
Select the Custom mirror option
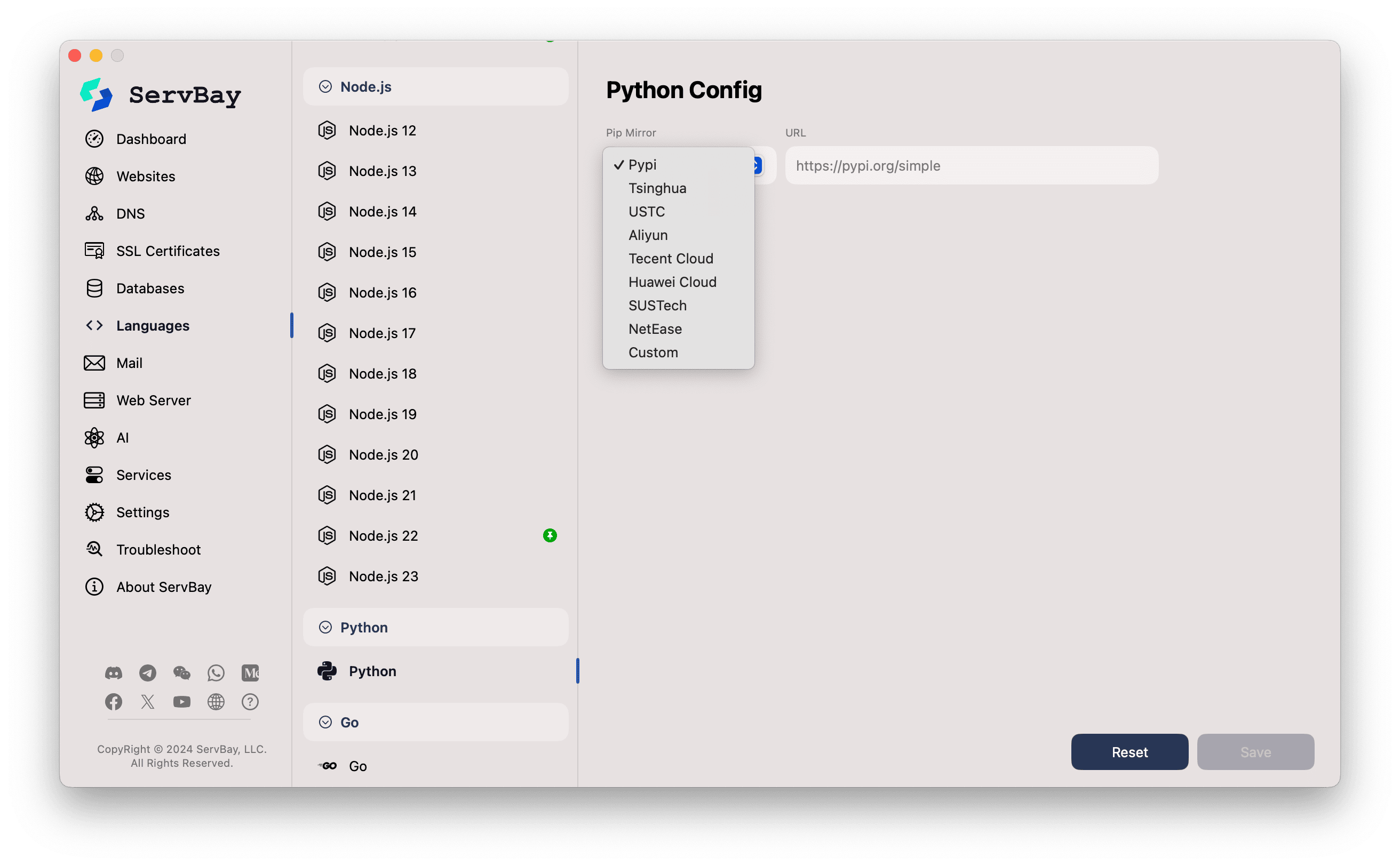point(653,352)
